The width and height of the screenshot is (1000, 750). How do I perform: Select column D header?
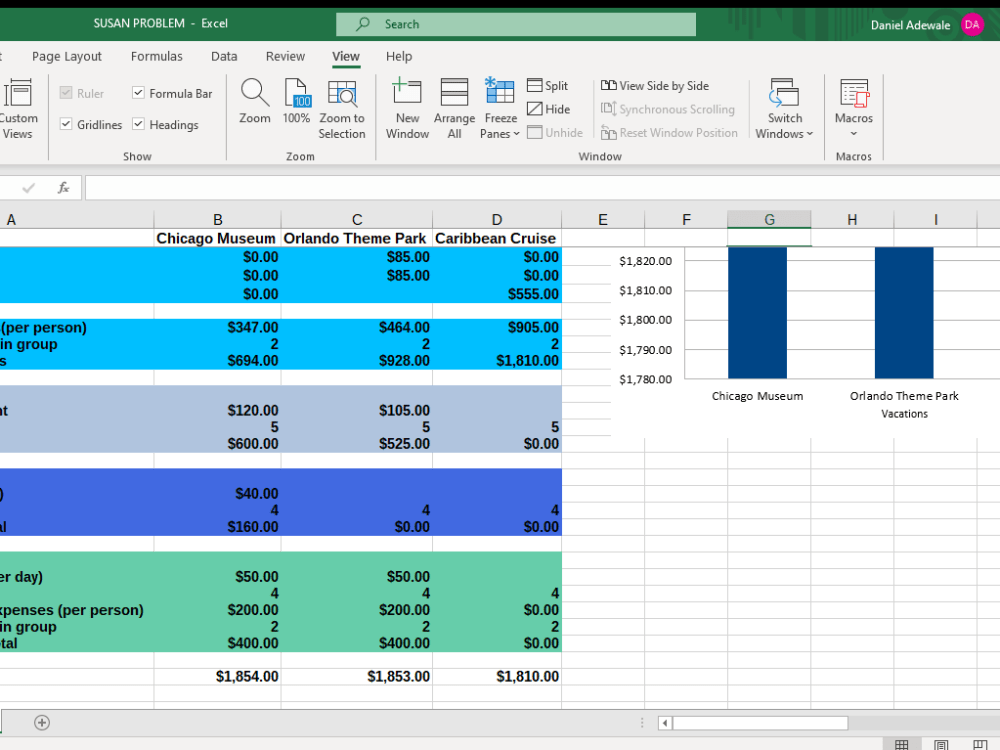tap(497, 219)
